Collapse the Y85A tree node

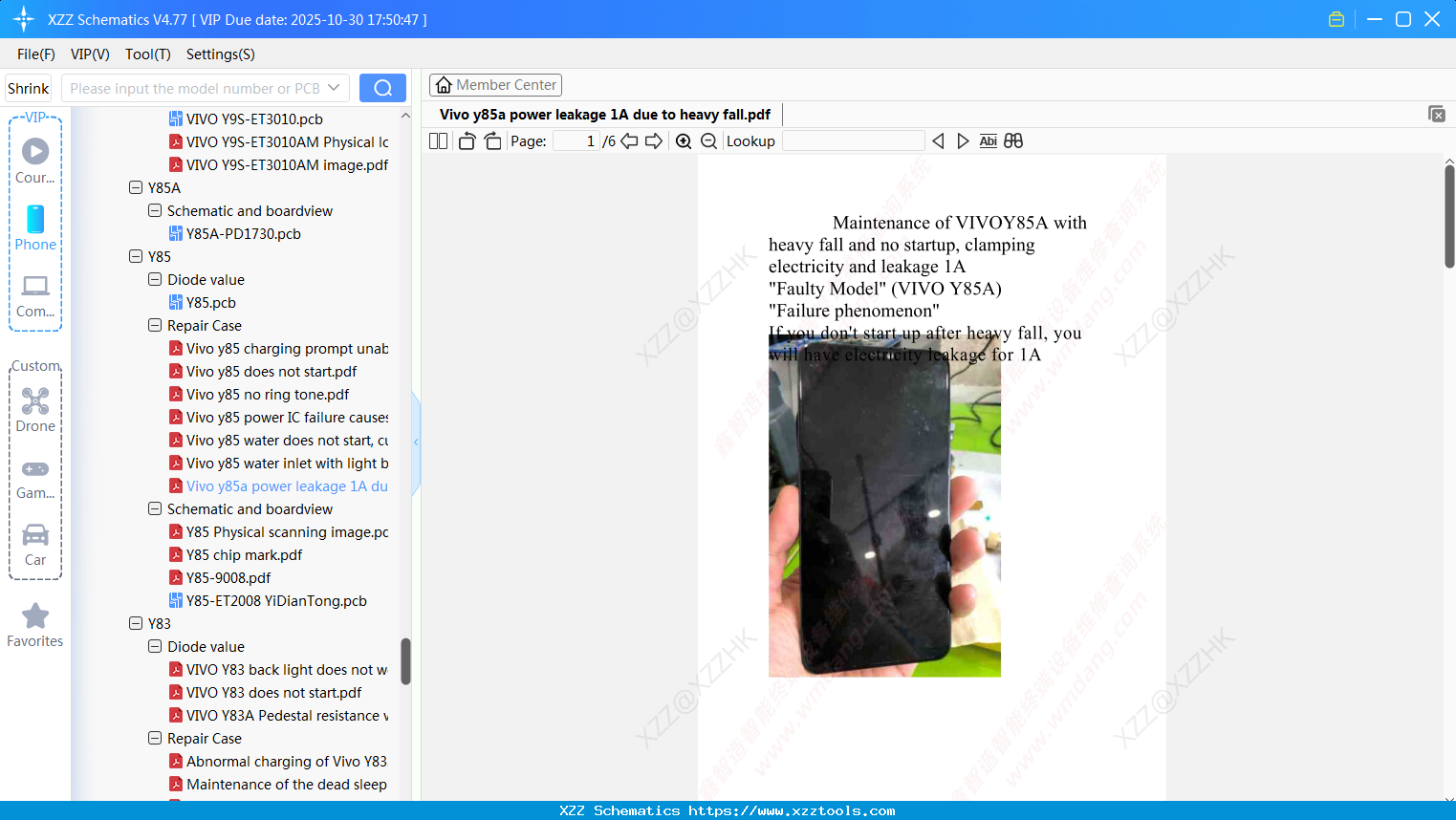136,187
